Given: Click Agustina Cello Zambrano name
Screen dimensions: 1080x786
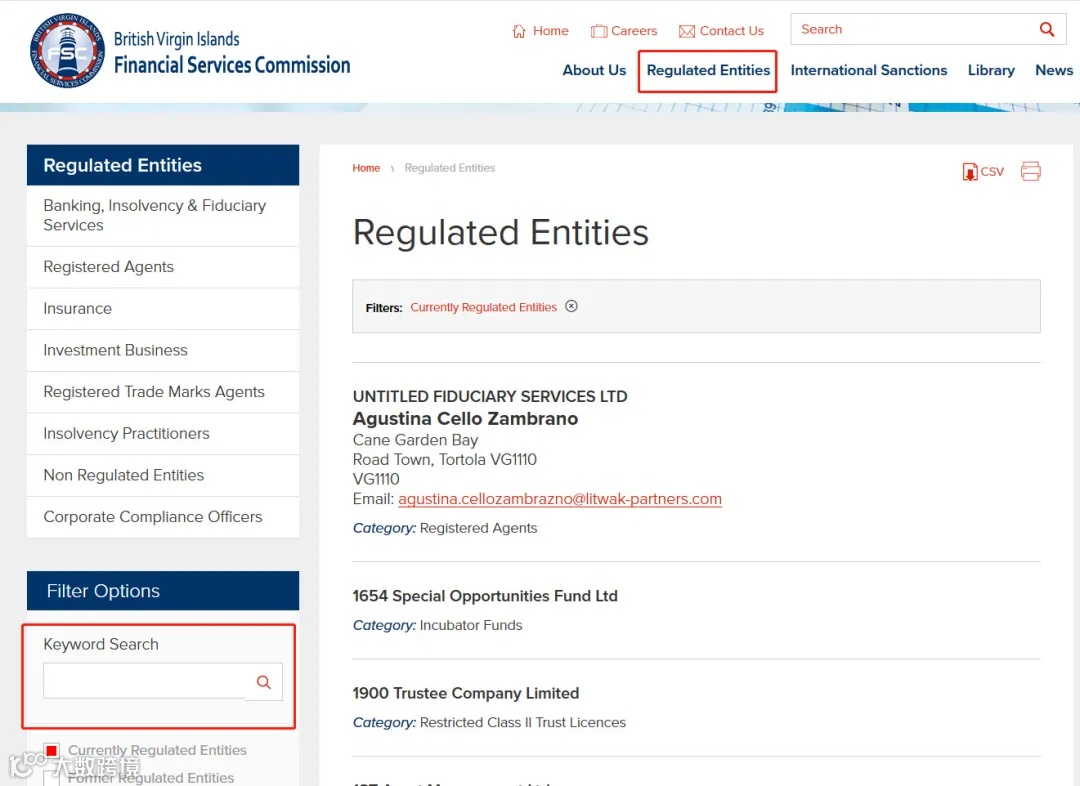Looking at the screenshot, I should (465, 419).
